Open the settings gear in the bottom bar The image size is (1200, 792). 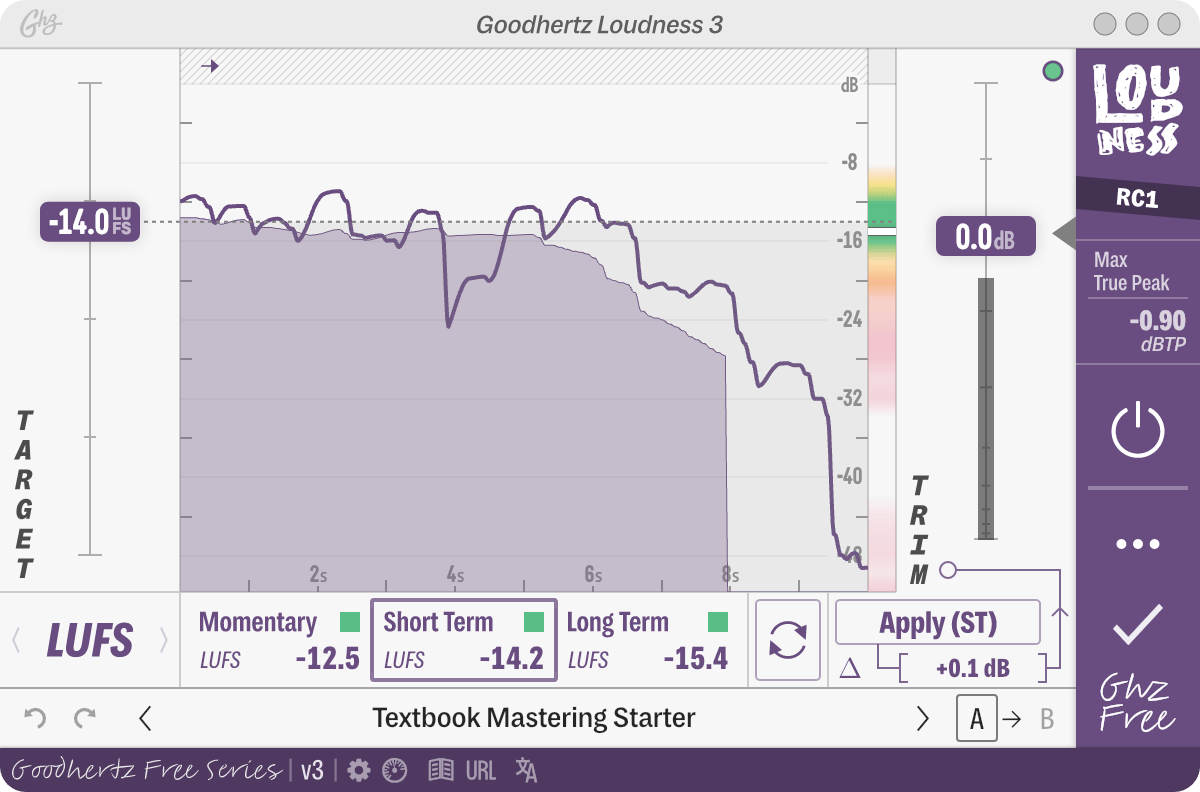(x=359, y=770)
